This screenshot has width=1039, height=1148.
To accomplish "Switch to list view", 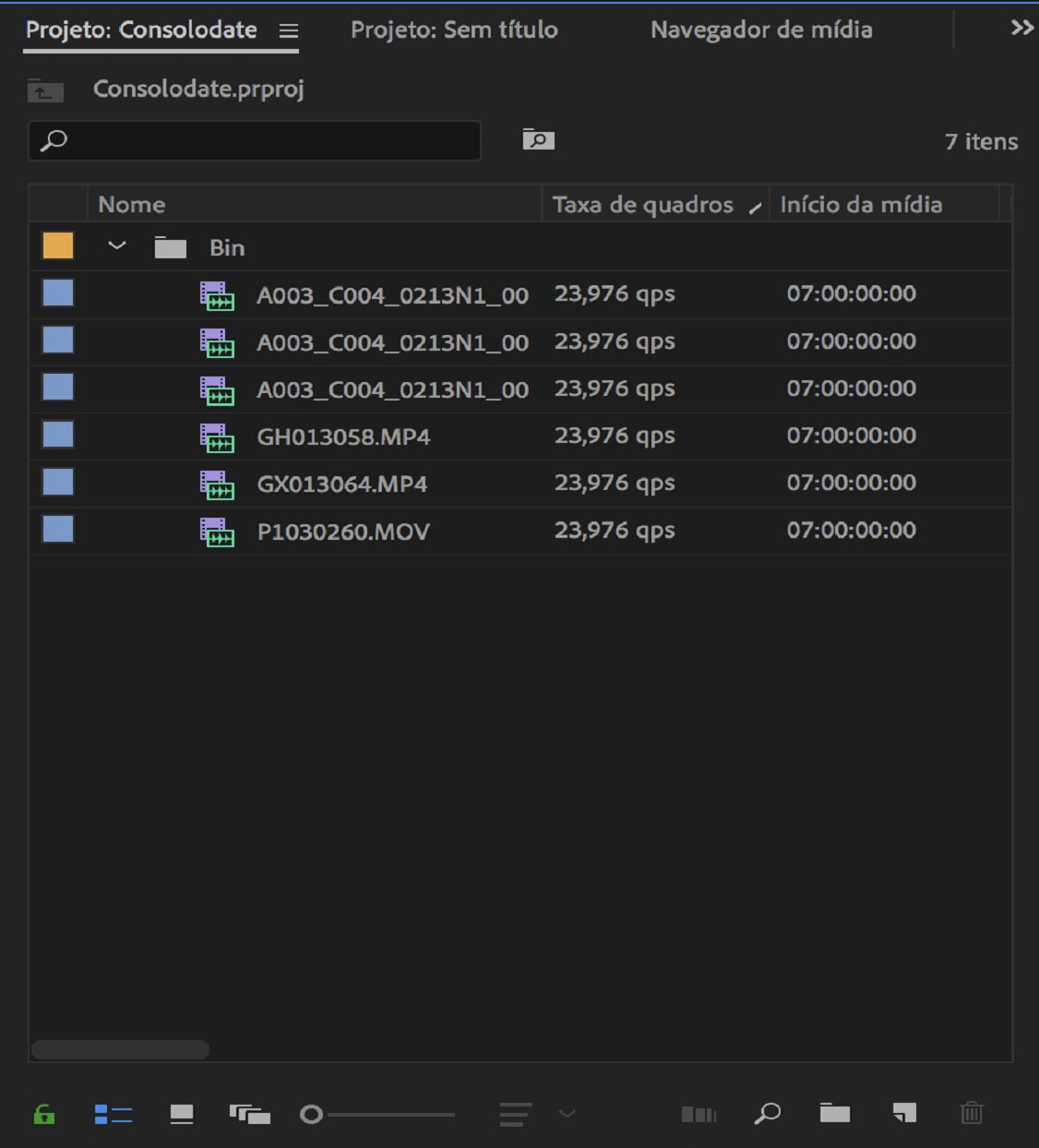I will pos(113,1115).
